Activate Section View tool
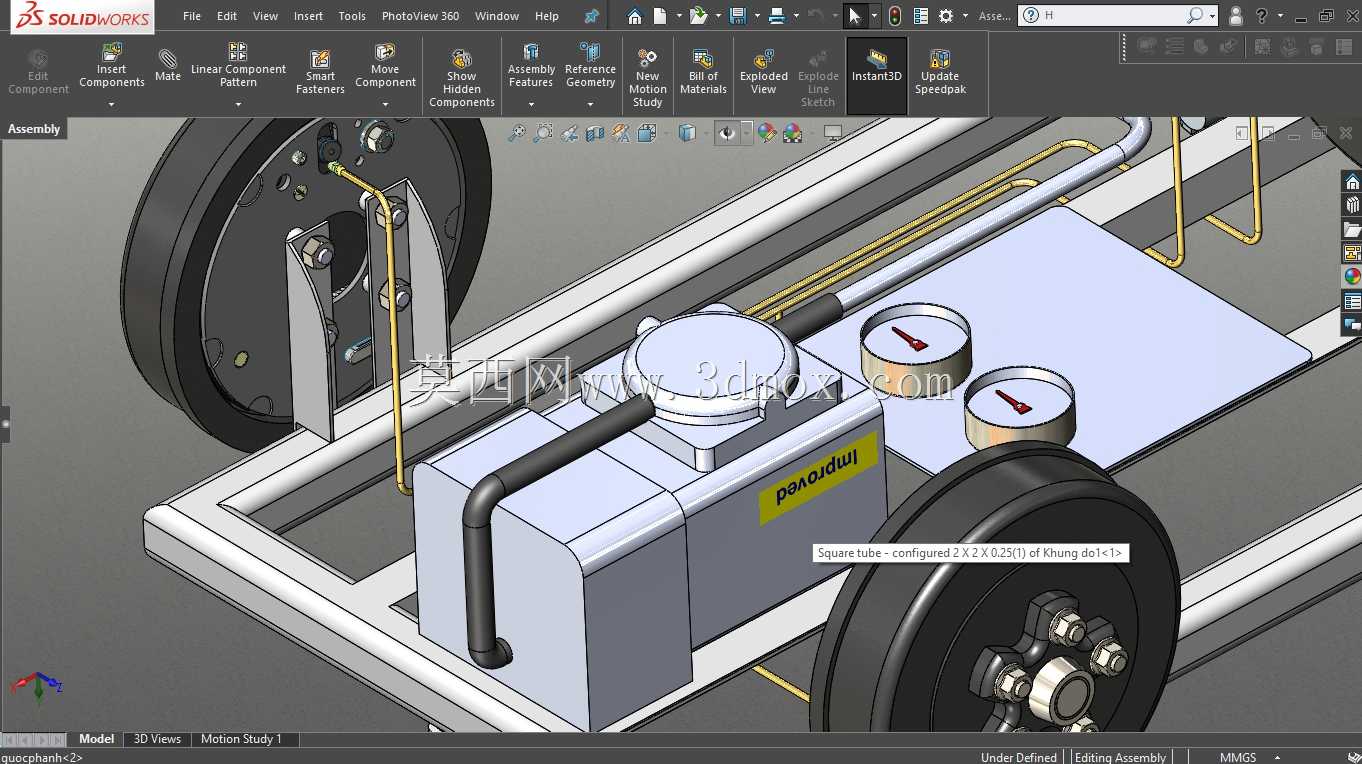Screen dimensions: 1362x764 pos(595,133)
